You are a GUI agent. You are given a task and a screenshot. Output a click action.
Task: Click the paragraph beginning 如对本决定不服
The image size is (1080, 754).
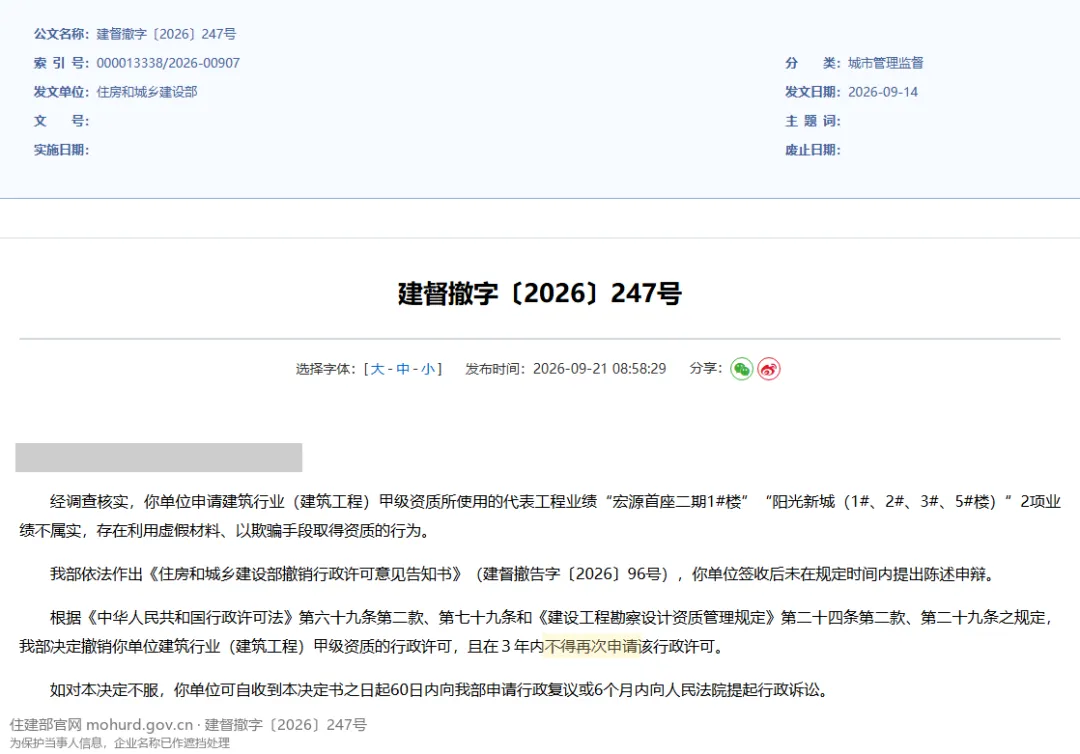(438, 690)
